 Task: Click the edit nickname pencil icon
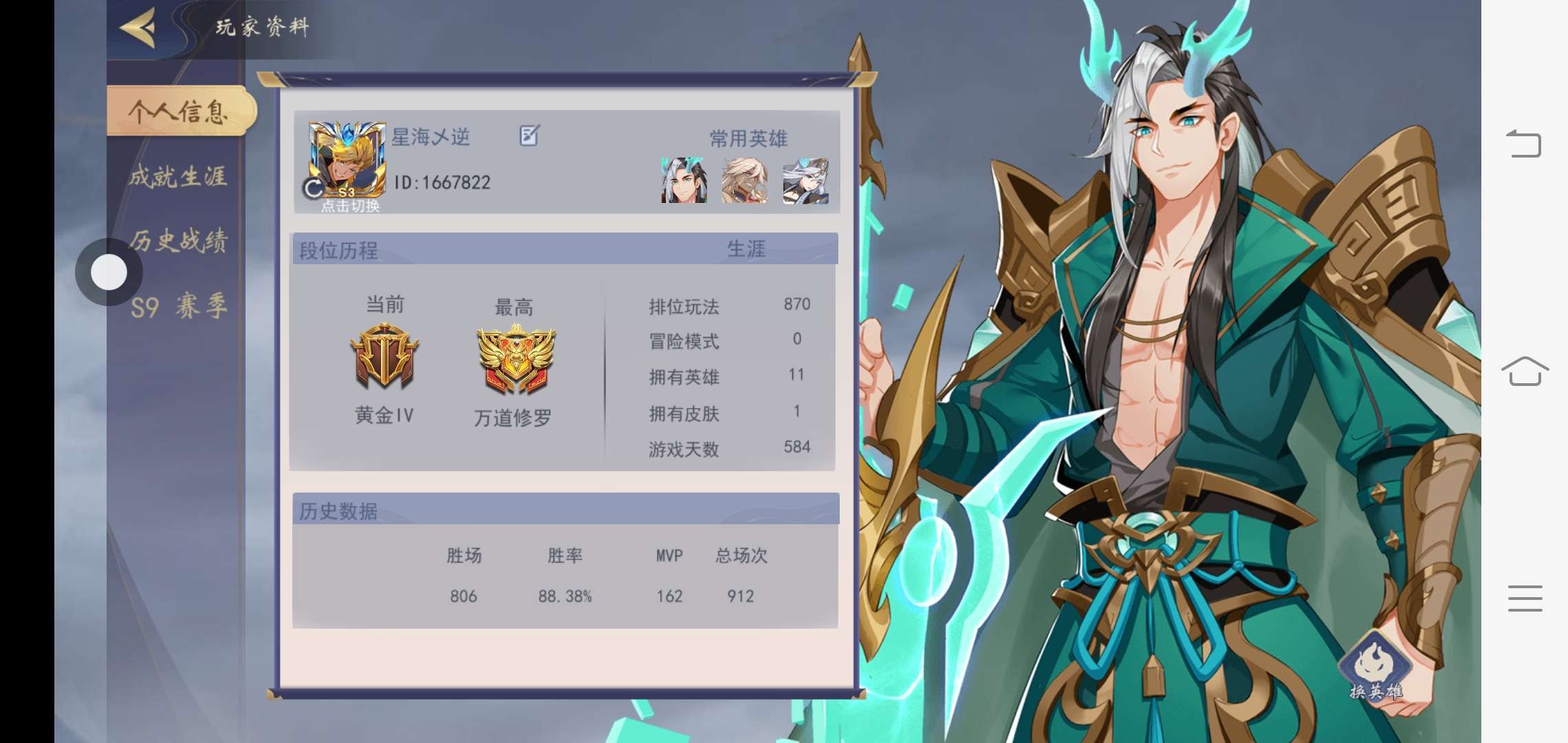coord(529,136)
